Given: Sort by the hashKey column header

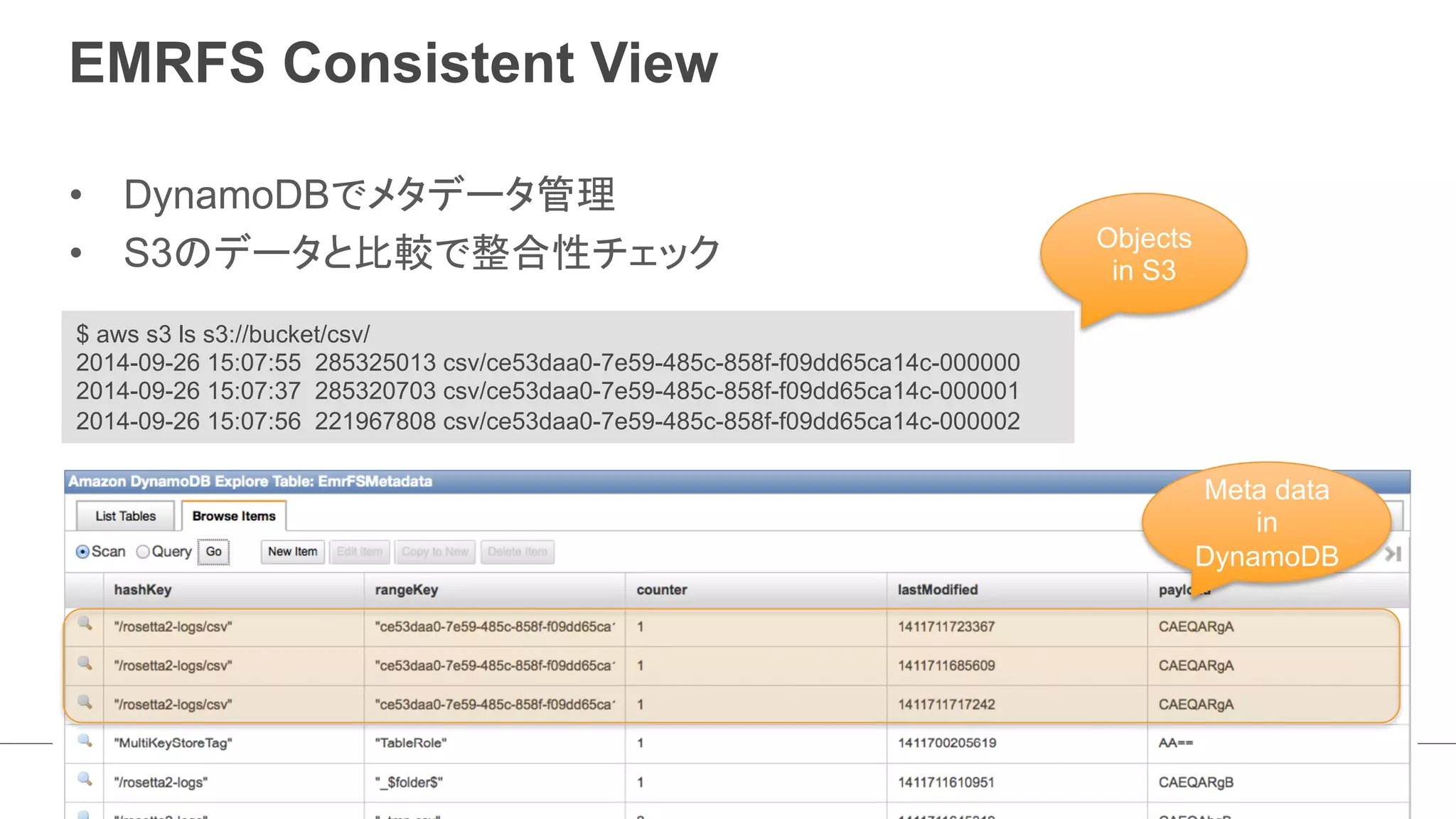Looking at the screenshot, I should [234, 590].
